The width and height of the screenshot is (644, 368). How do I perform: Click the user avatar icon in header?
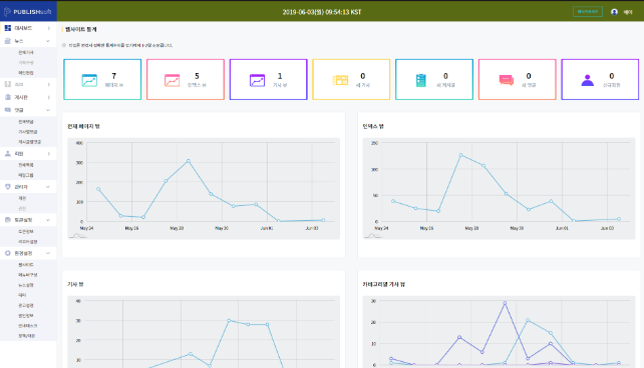point(614,12)
